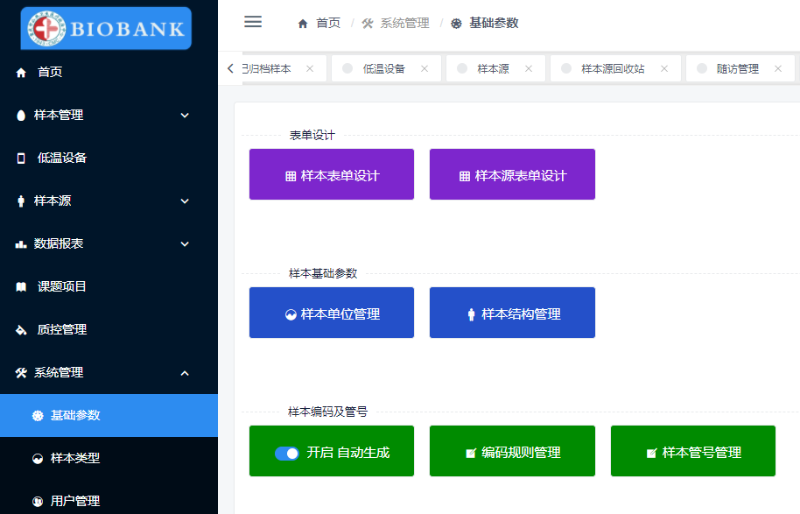Click the hamburger menu collapse icon
The image size is (800, 514).
coord(253,22)
